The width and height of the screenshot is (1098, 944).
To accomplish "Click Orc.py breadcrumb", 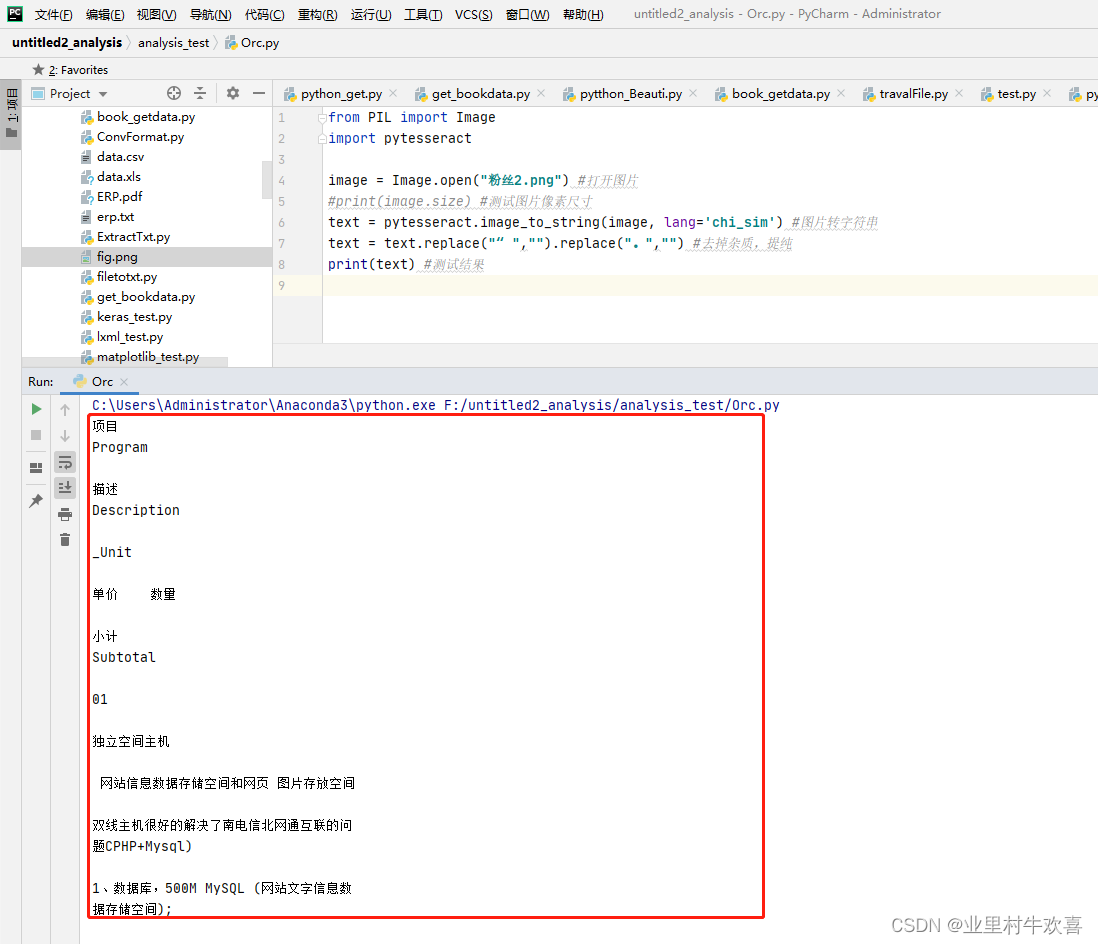I will (252, 43).
